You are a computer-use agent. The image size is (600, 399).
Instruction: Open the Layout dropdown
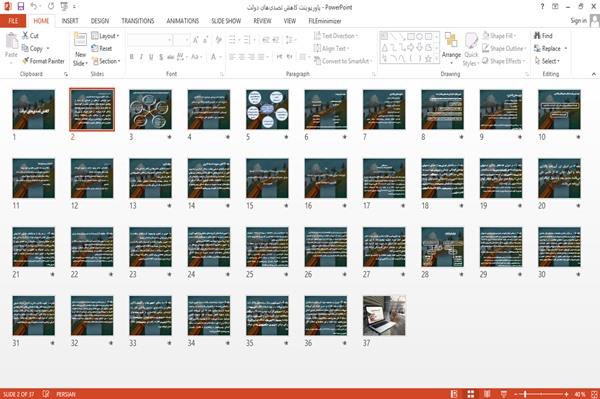coord(105,36)
